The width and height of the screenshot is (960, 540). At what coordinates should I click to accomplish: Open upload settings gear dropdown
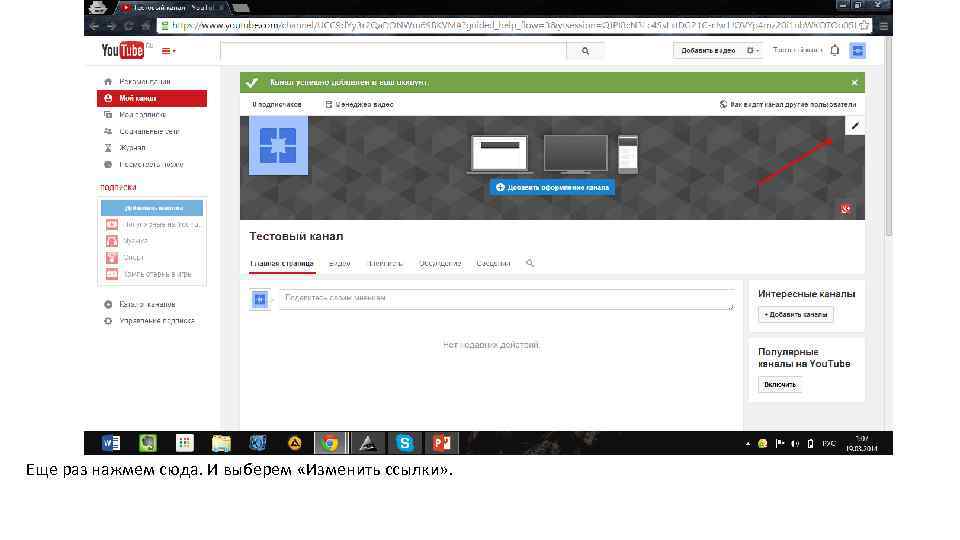point(752,51)
